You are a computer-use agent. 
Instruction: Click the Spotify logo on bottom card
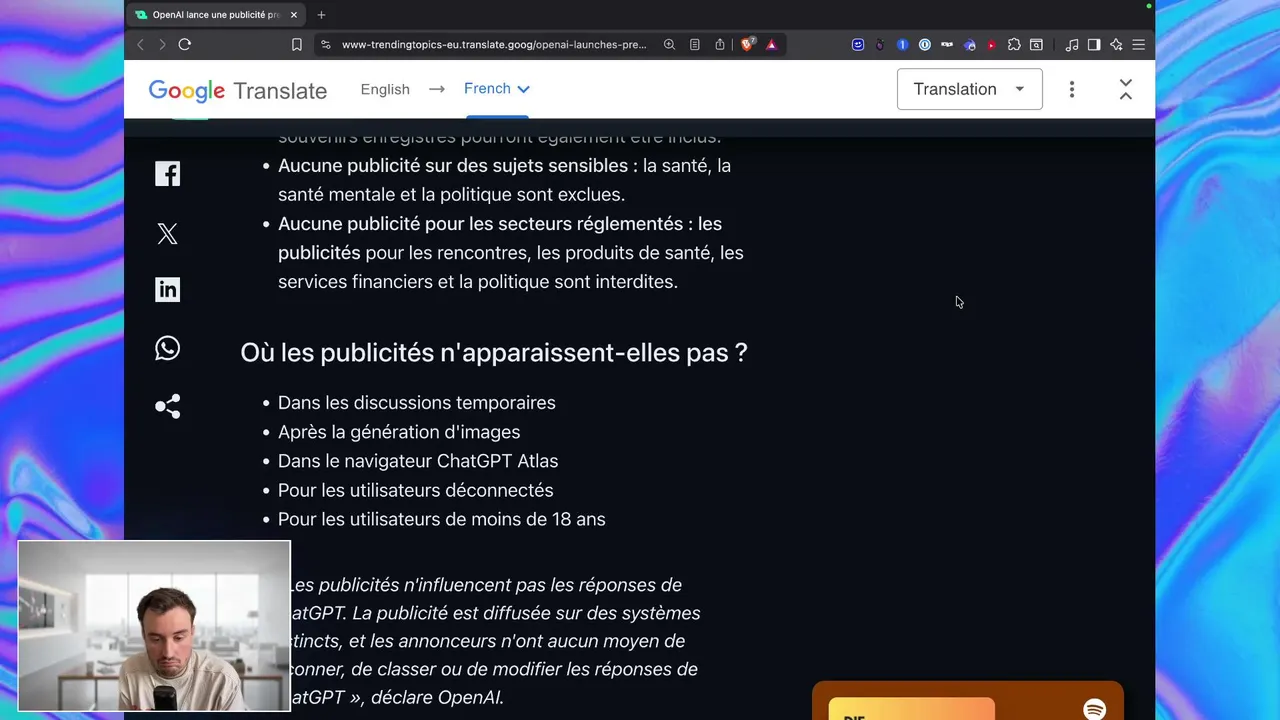tap(1094, 709)
